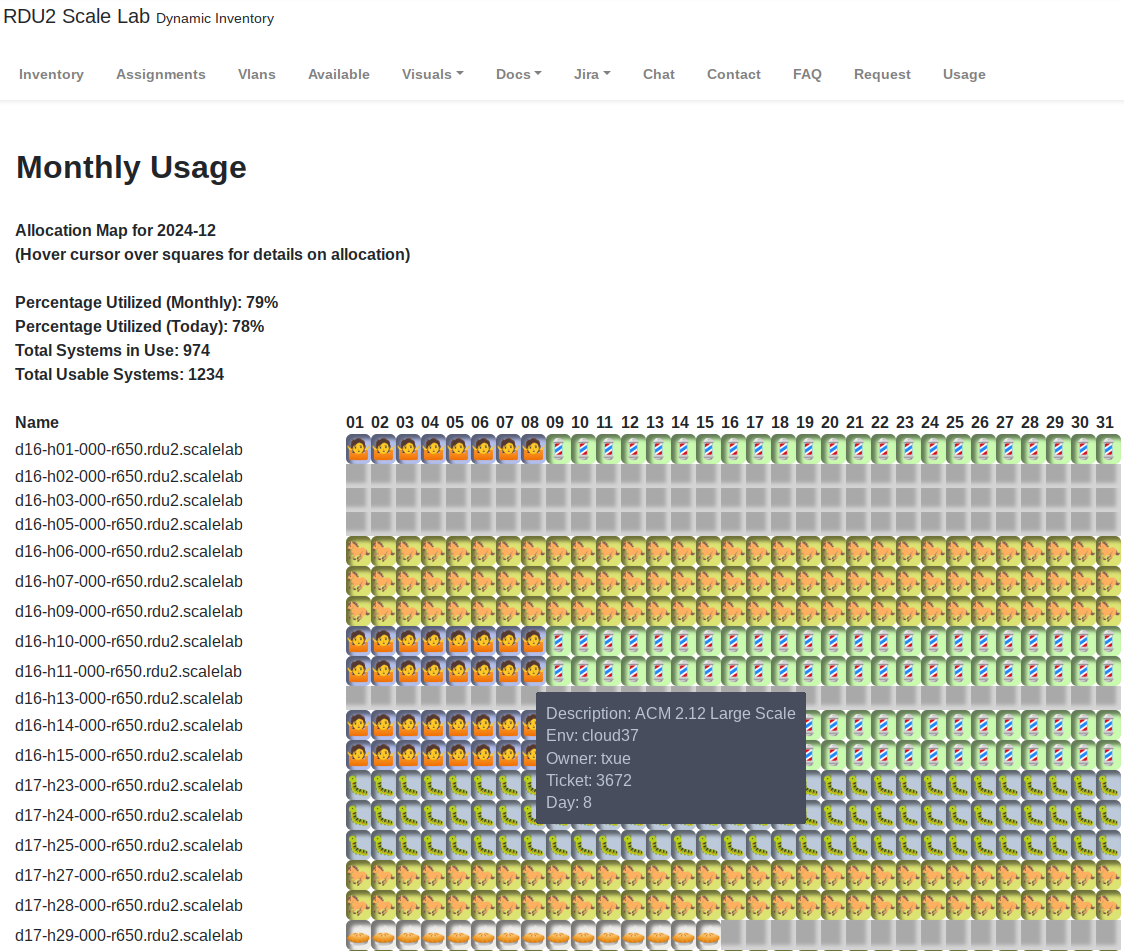The height and width of the screenshot is (951, 1124).
Task: Select caterpillar icon for d17-h23 on day 31
Action: pos(1108,785)
